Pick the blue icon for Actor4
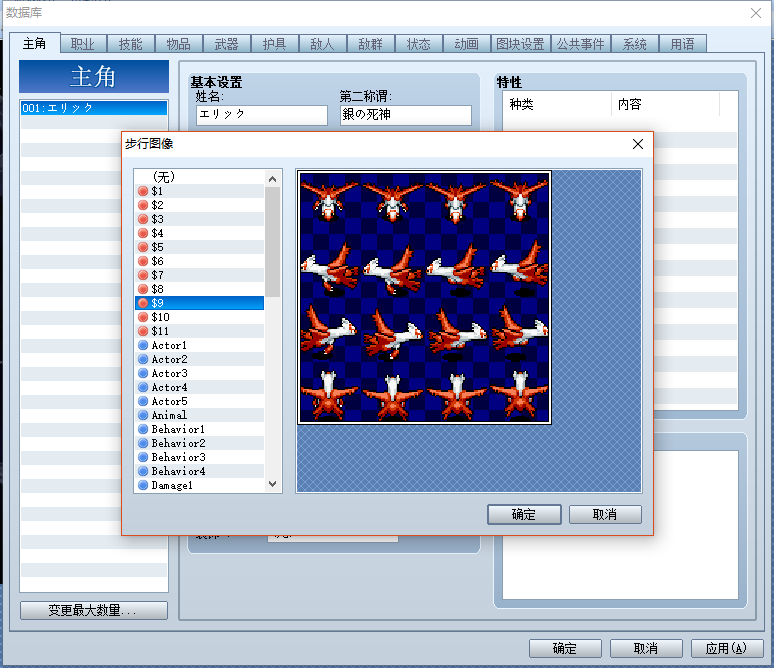 143,387
